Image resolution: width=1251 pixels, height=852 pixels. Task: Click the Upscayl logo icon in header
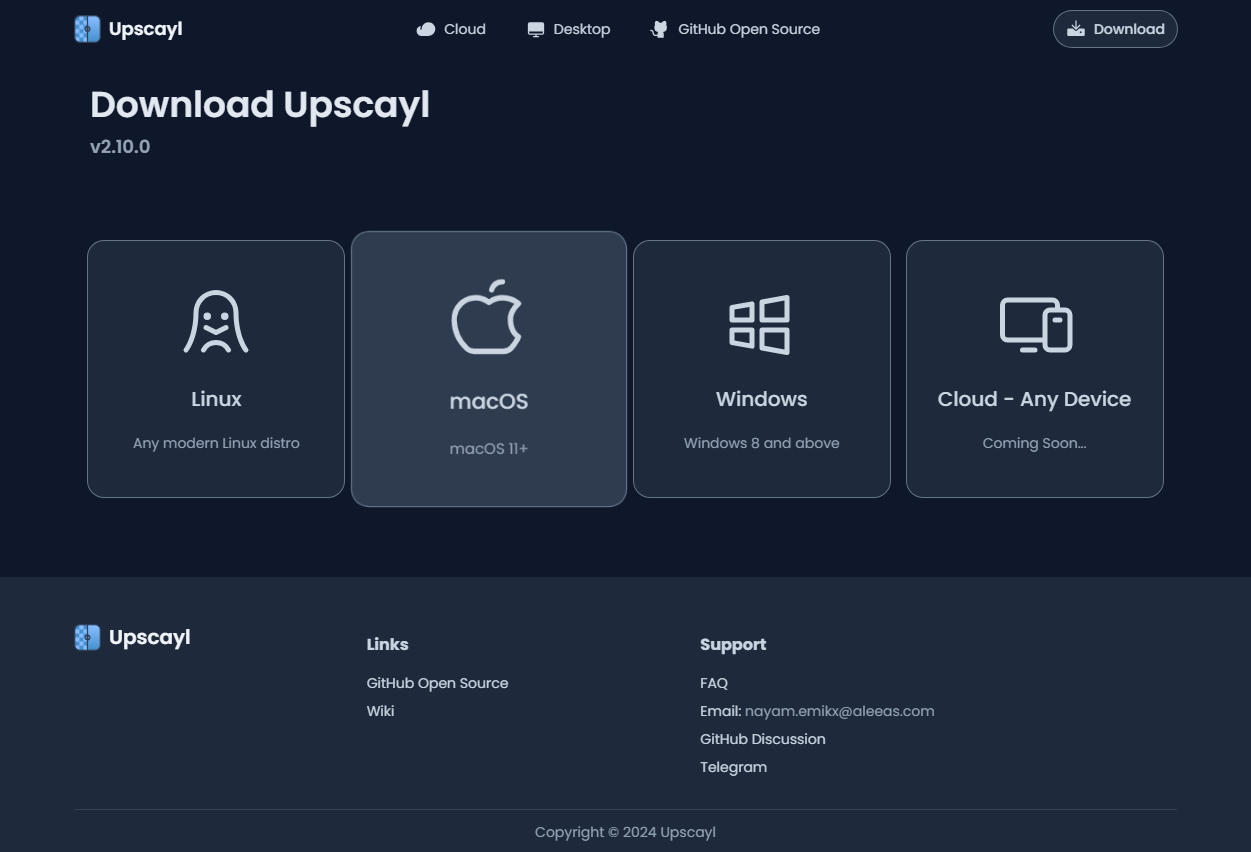click(x=87, y=29)
